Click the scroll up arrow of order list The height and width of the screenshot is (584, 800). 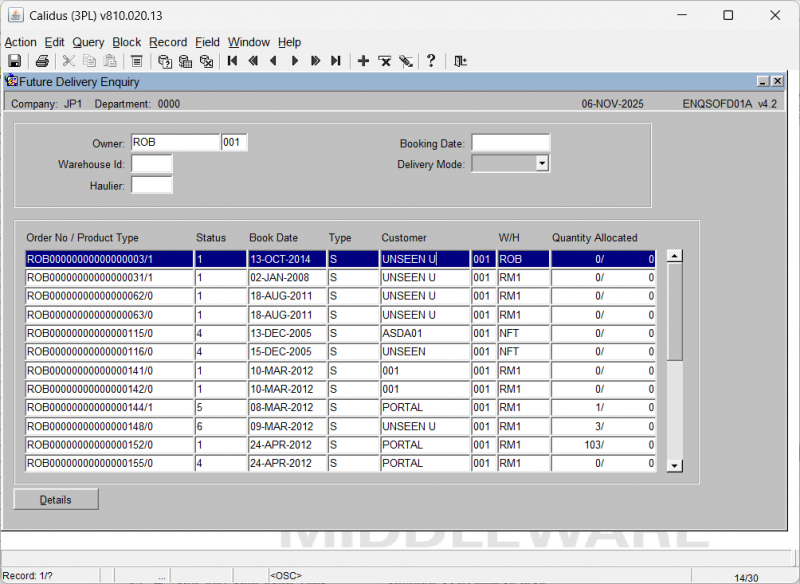click(x=674, y=256)
